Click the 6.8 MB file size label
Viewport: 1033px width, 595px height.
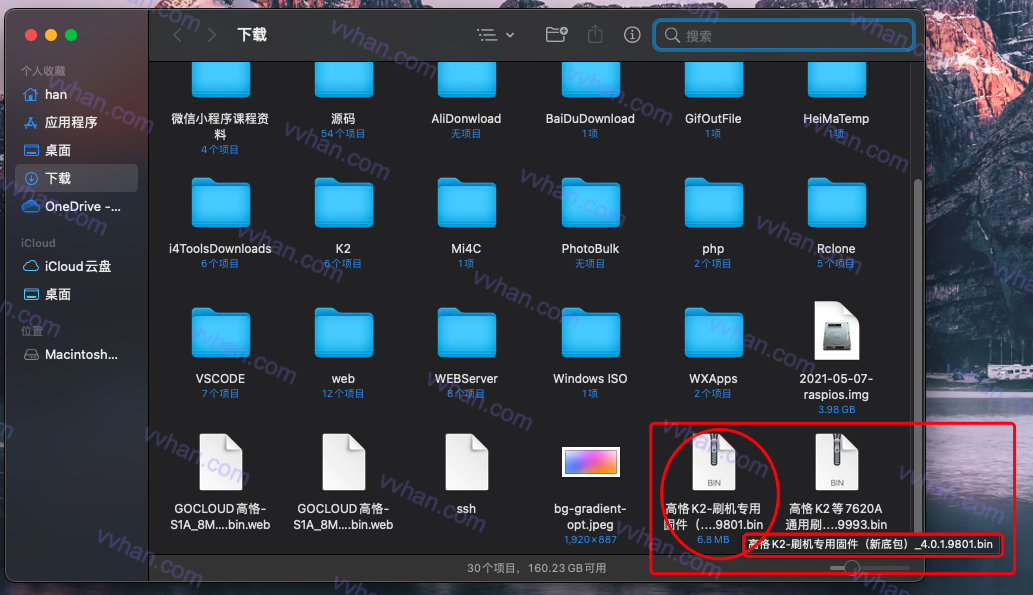(713, 540)
